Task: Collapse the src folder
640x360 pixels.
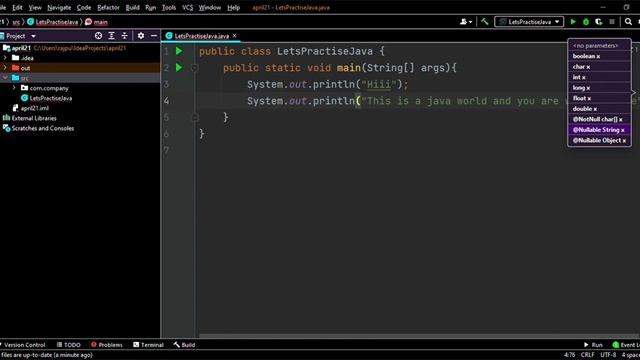Action: click(x=5, y=78)
